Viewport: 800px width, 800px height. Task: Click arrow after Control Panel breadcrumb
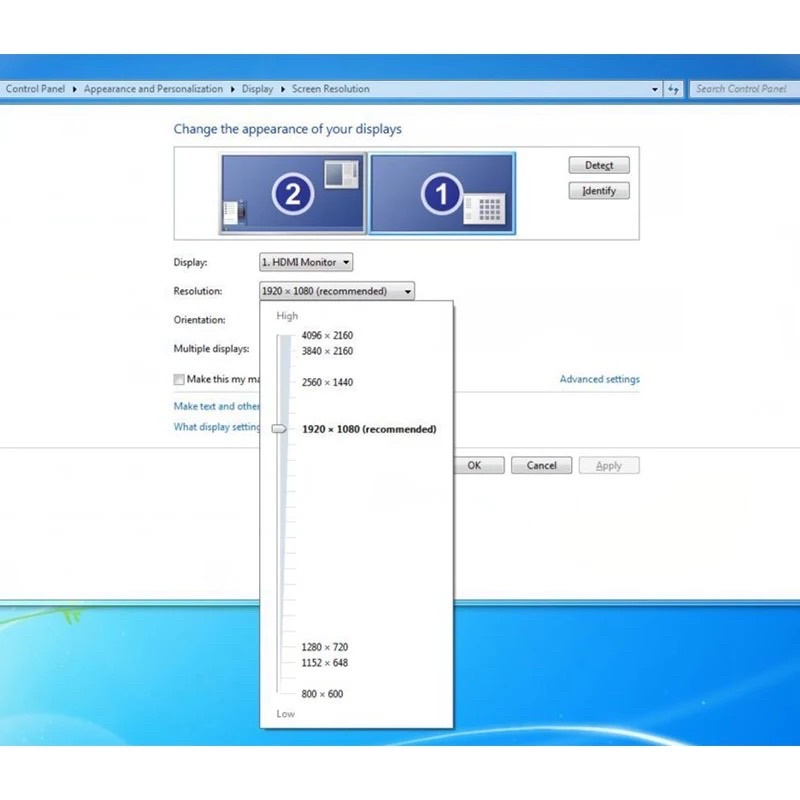(74, 89)
